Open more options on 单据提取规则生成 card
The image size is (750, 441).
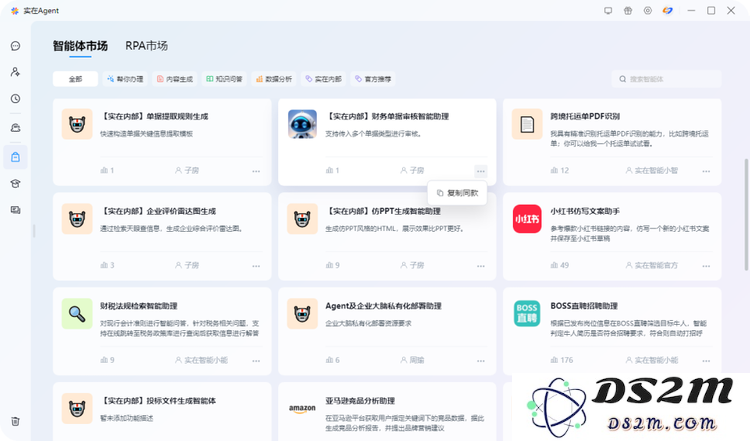[256, 171]
